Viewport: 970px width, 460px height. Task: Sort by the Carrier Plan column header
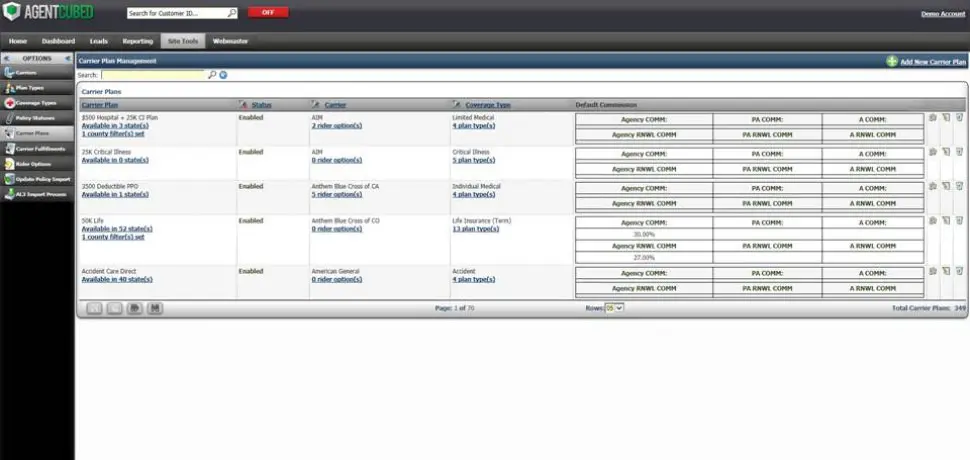tap(100, 105)
